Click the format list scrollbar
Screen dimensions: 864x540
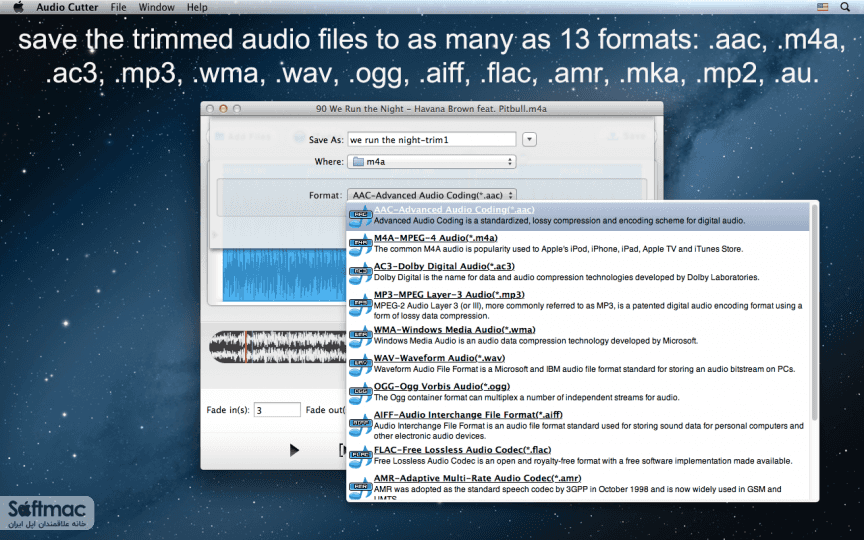click(814, 312)
